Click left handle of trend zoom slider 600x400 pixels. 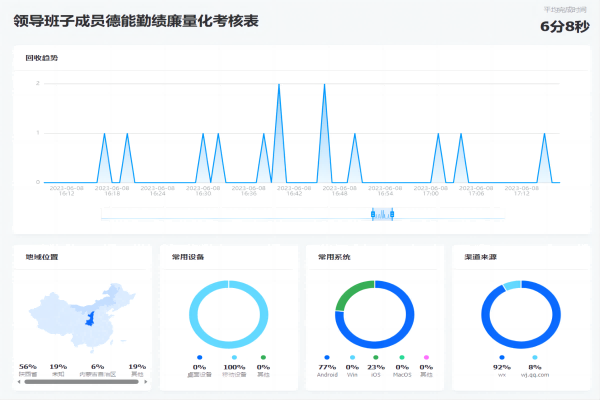tap(374, 213)
